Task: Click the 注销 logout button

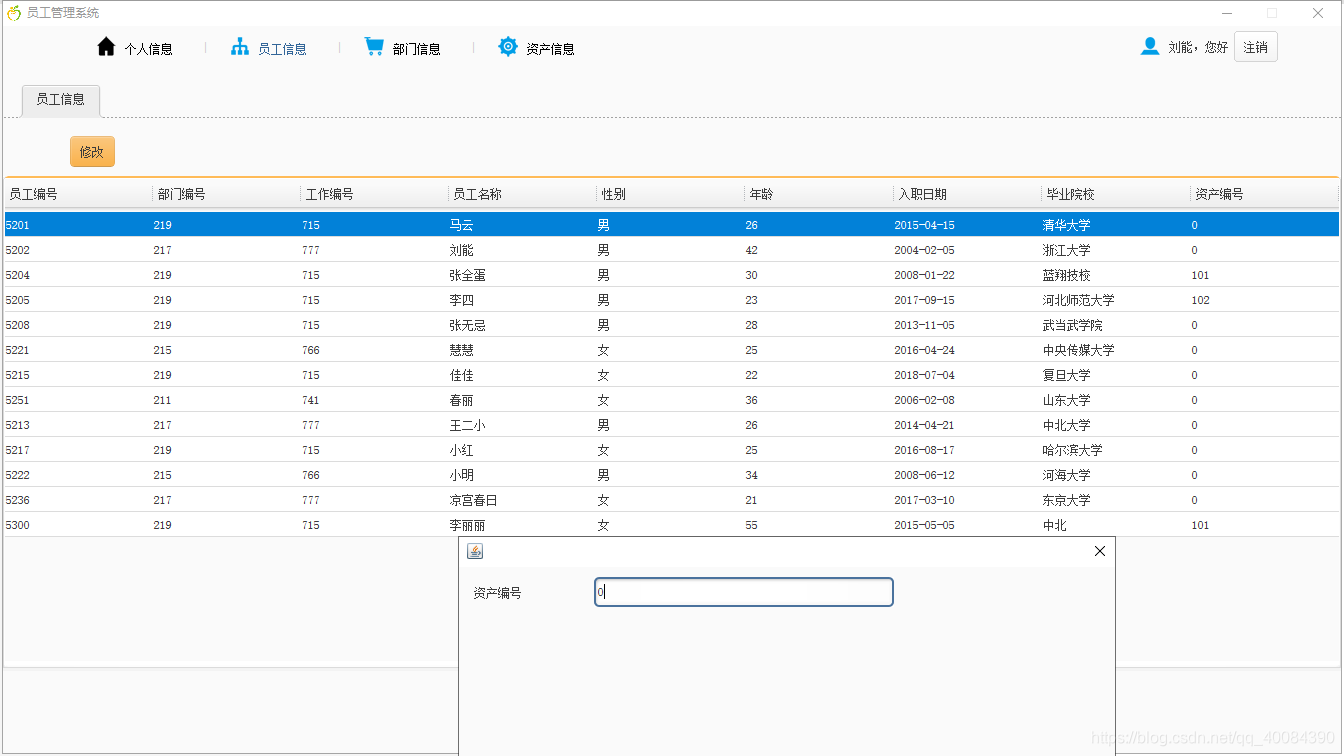Action: point(1256,47)
